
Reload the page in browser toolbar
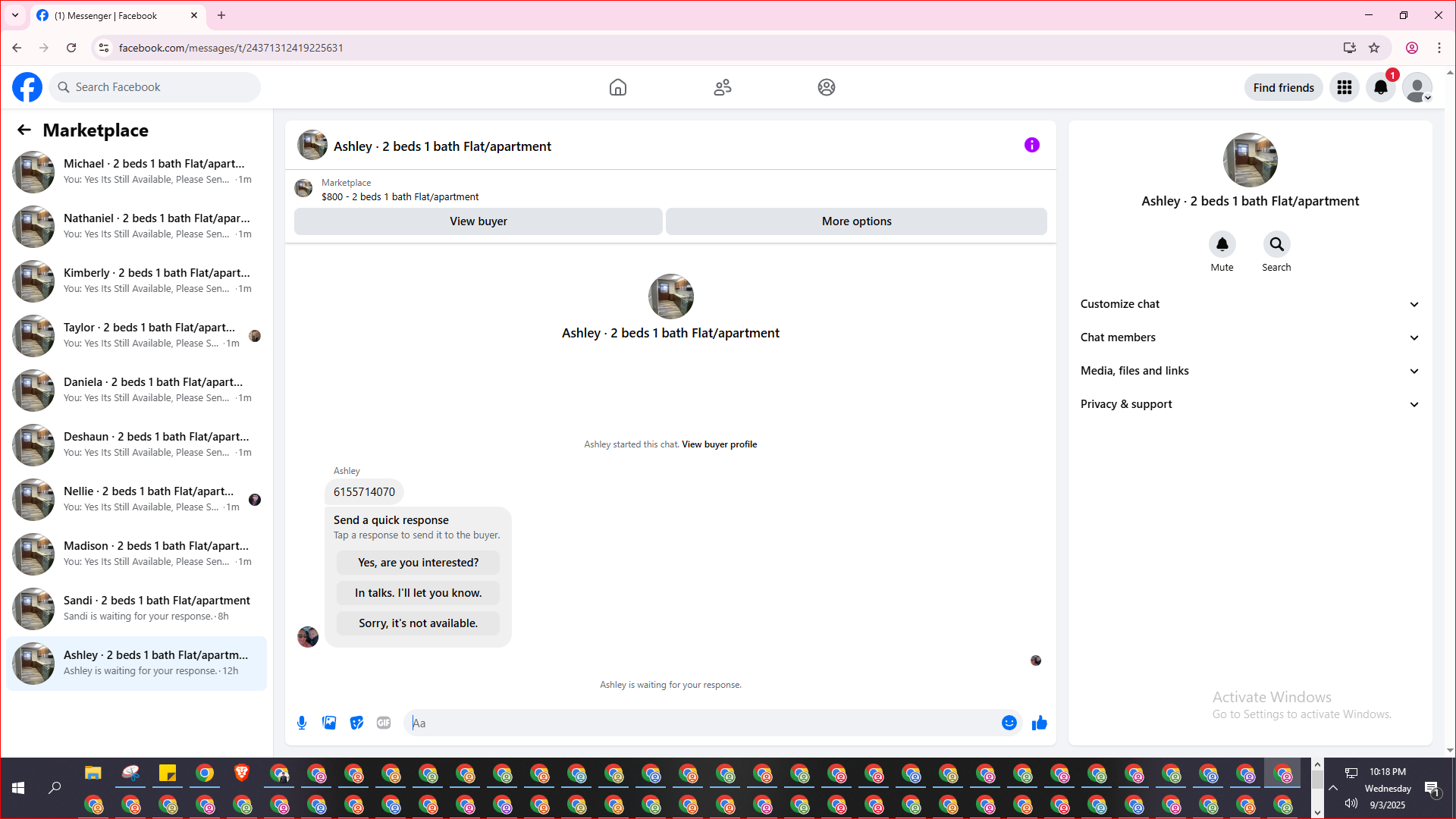(71, 48)
